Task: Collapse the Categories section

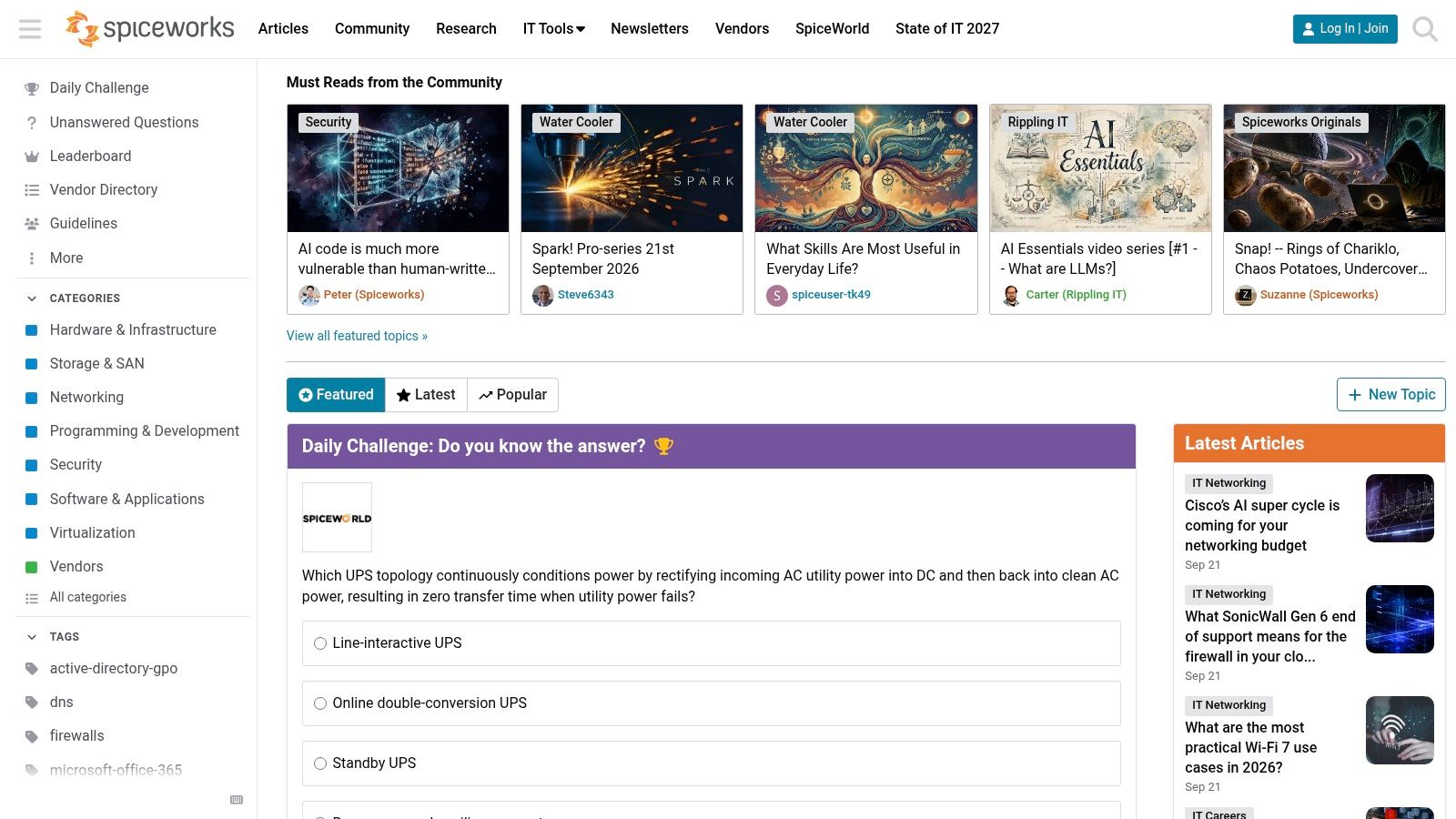Action: (x=32, y=298)
